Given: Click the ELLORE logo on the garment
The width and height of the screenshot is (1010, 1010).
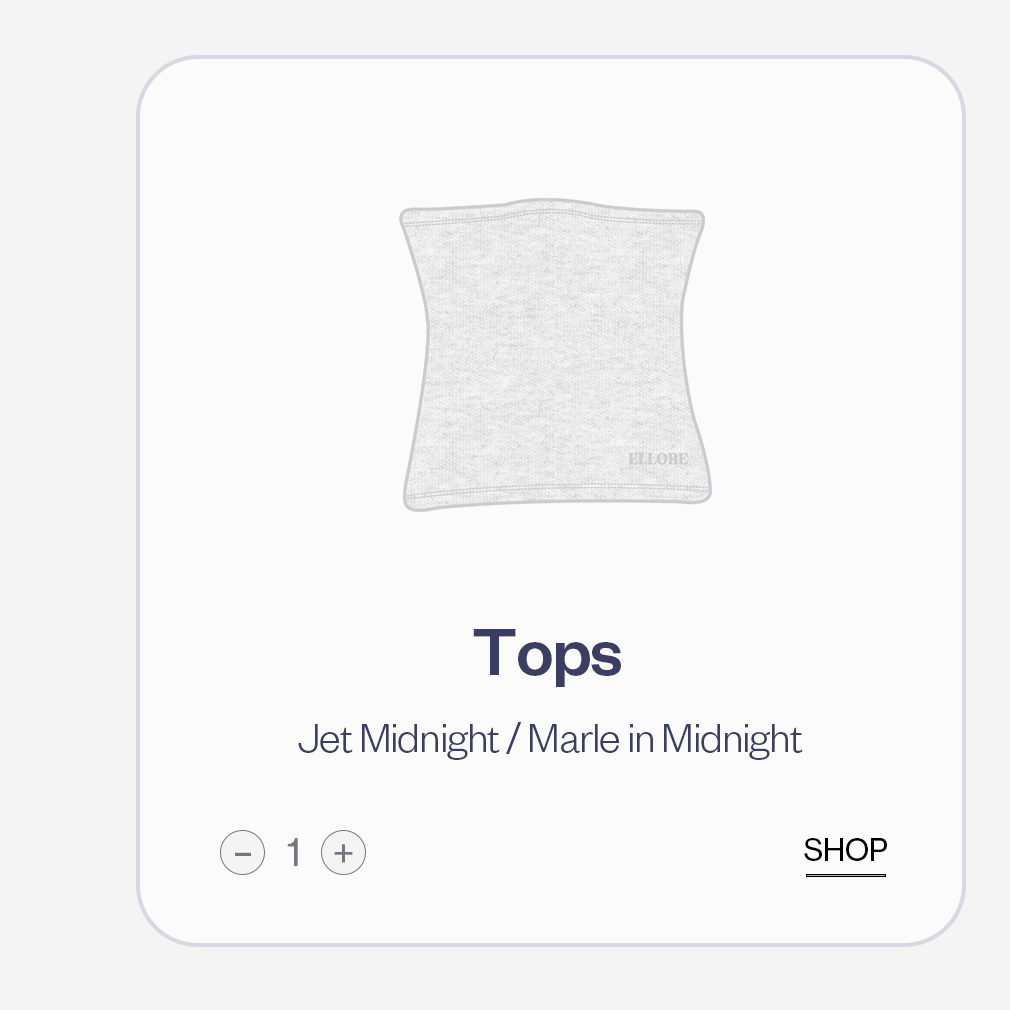Looking at the screenshot, I should pos(658,459).
